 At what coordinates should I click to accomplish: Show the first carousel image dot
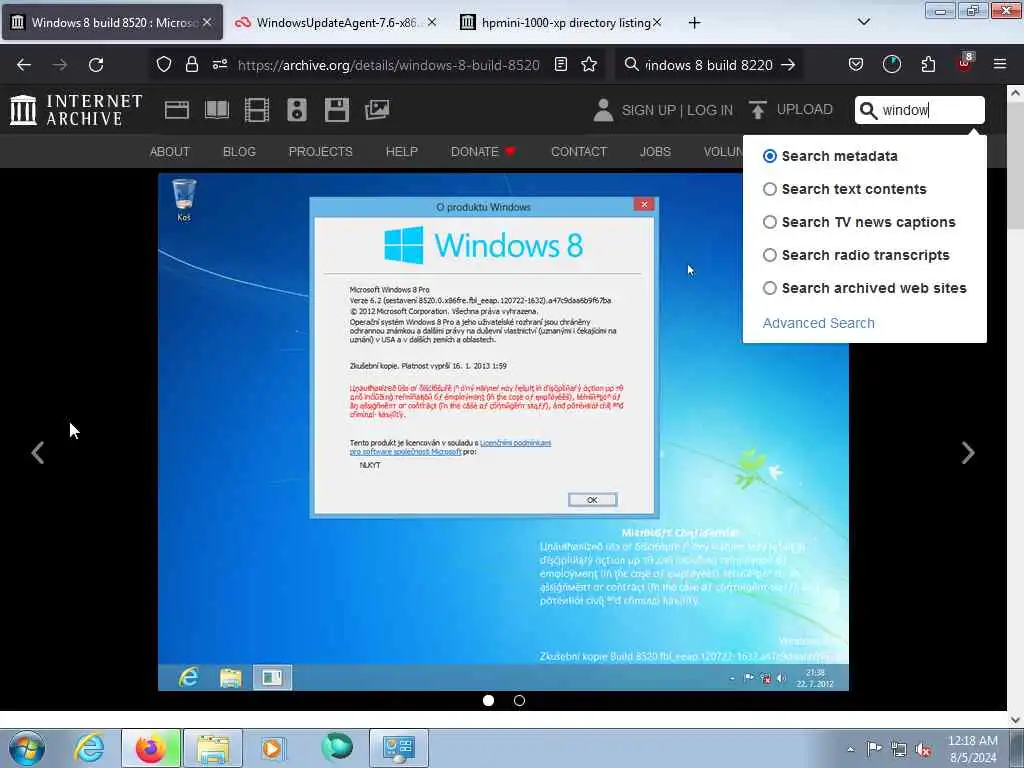point(488,700)
